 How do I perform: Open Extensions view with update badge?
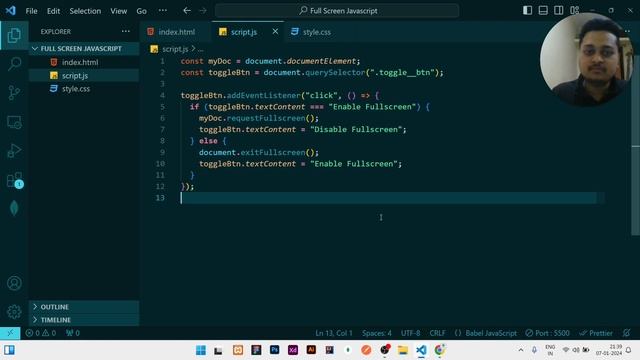pyautogui.click(x=14, y=180)
